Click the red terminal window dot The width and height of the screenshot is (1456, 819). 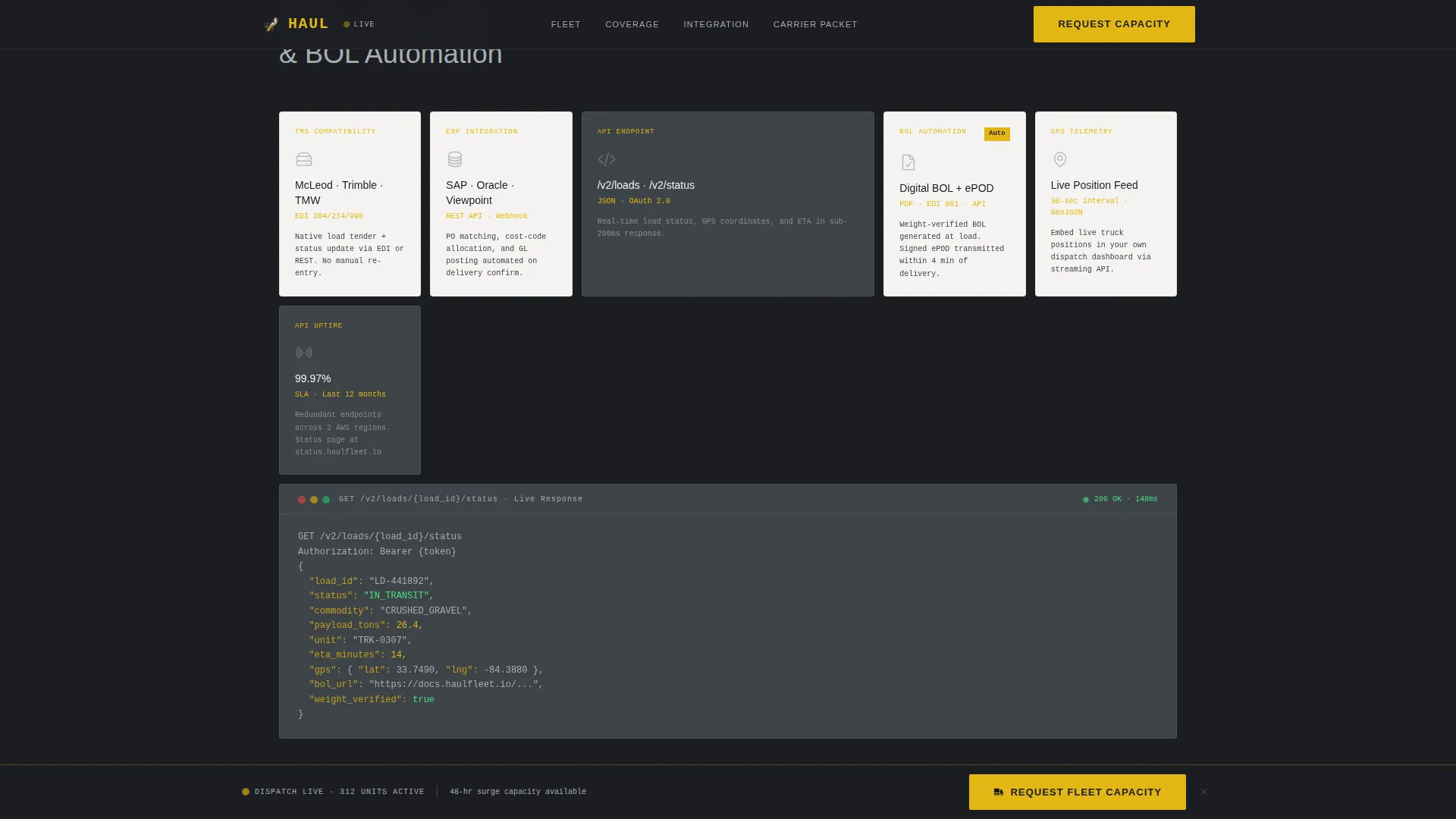[x=302, y=500]
